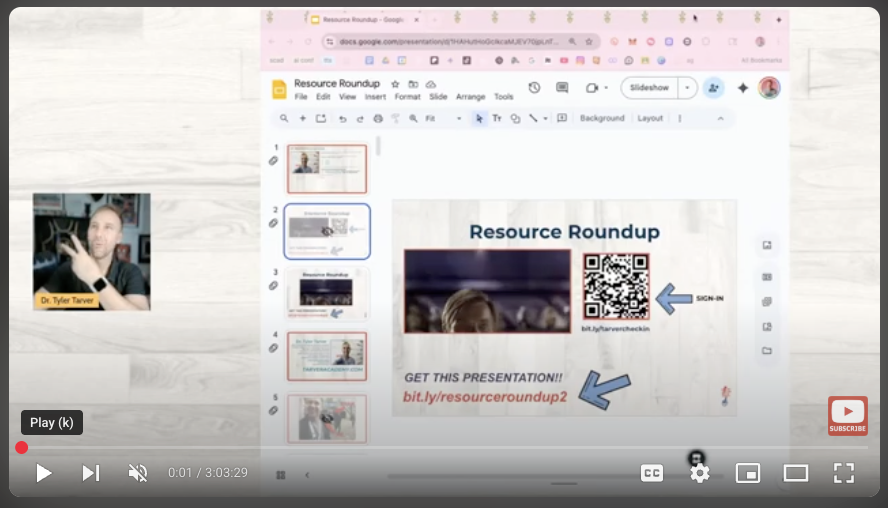
Task: Print the presentation
Action: click(x=378, y=118)
